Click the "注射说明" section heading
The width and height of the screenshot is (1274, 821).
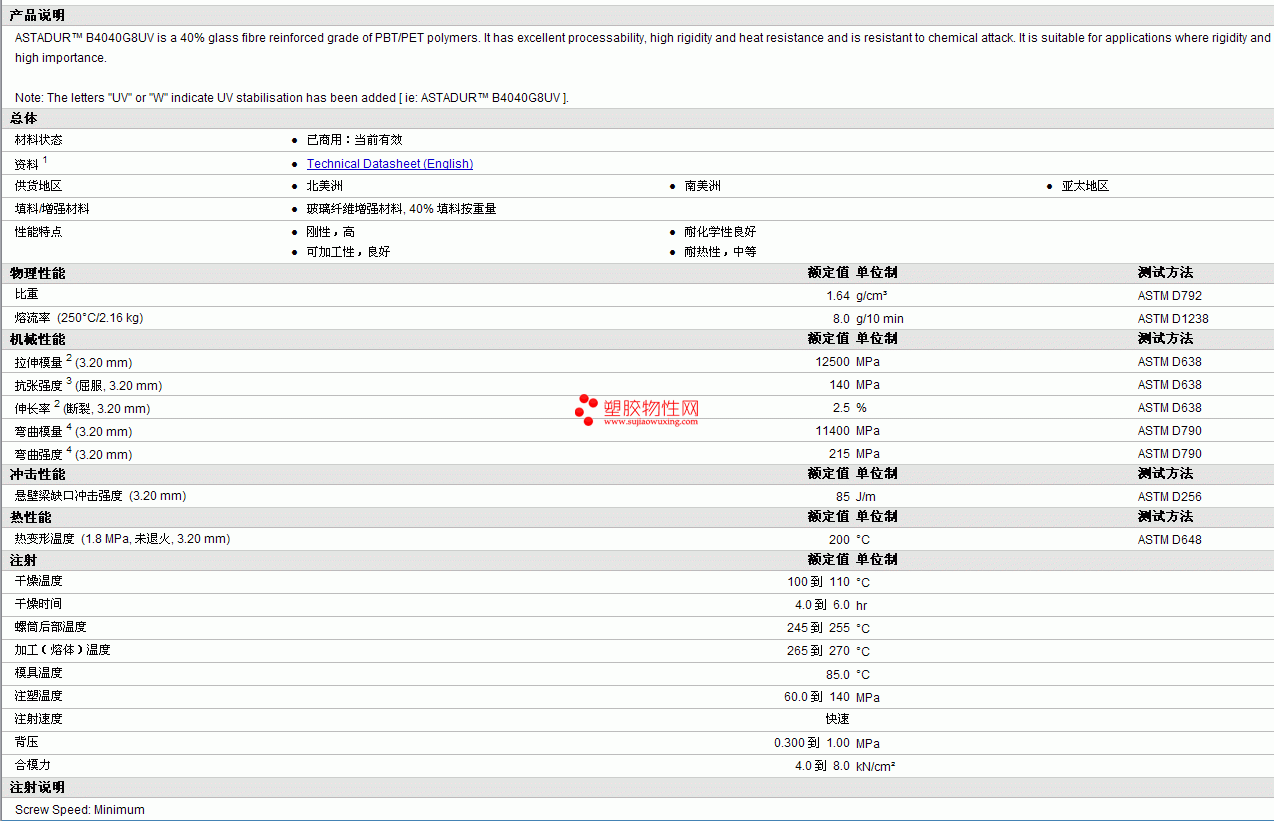[x=37, y=788]
